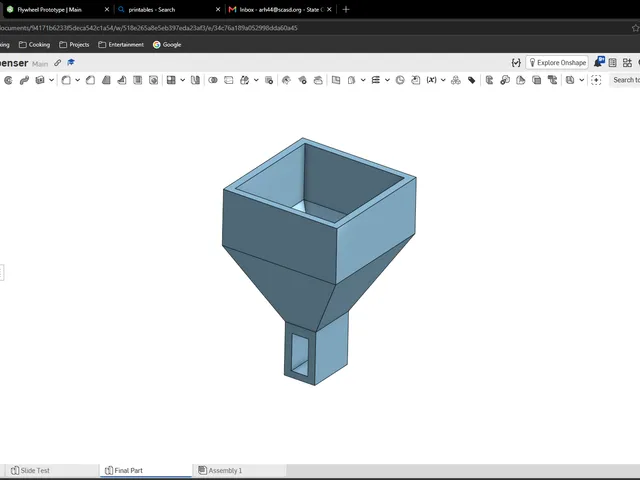Screen dimensions: 640x480
Task: Switch to Flywheel Prototype | Main browser tab
Action: coord(55,9)
